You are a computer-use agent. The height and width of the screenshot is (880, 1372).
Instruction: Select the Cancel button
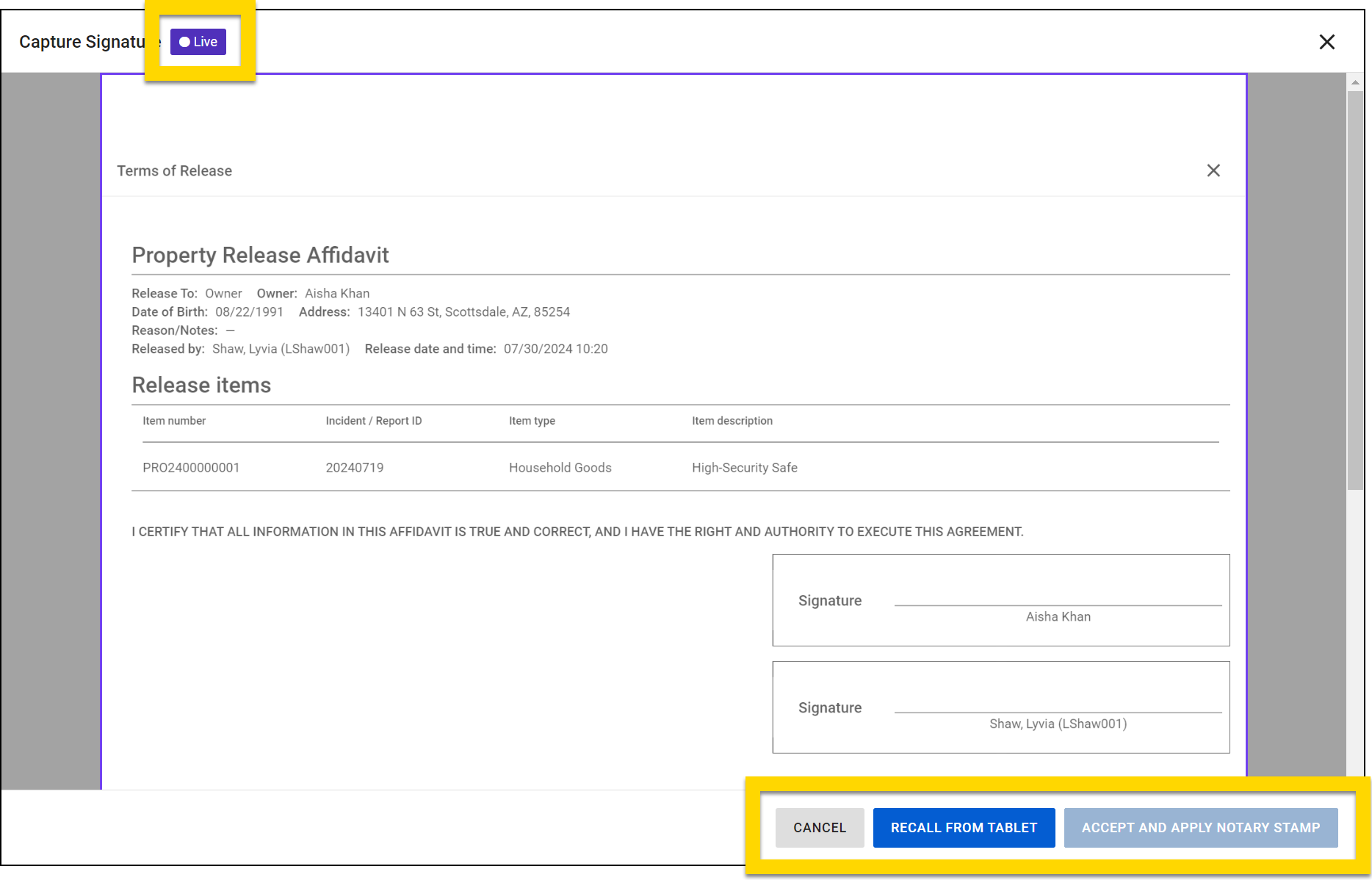[x=819, y=827]
